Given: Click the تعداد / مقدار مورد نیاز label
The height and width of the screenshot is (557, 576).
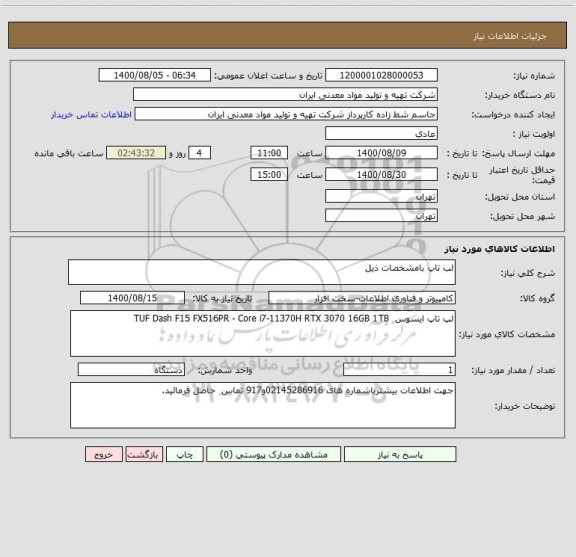Looking at the screenshot, I should point(513,370).
